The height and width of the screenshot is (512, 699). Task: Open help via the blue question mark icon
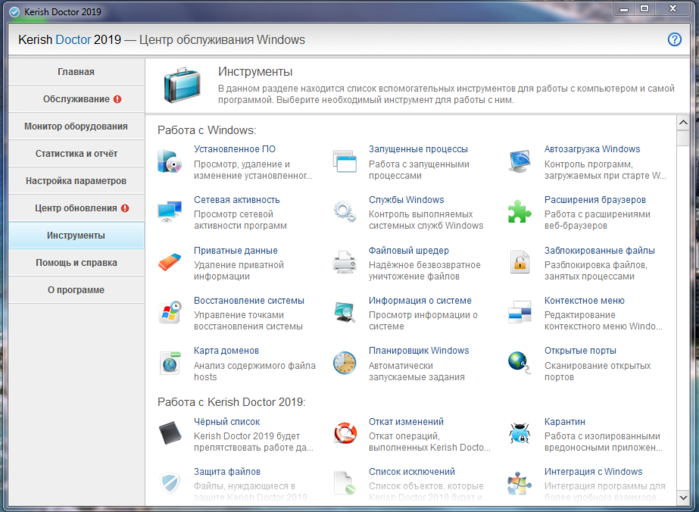click(674, 40)
